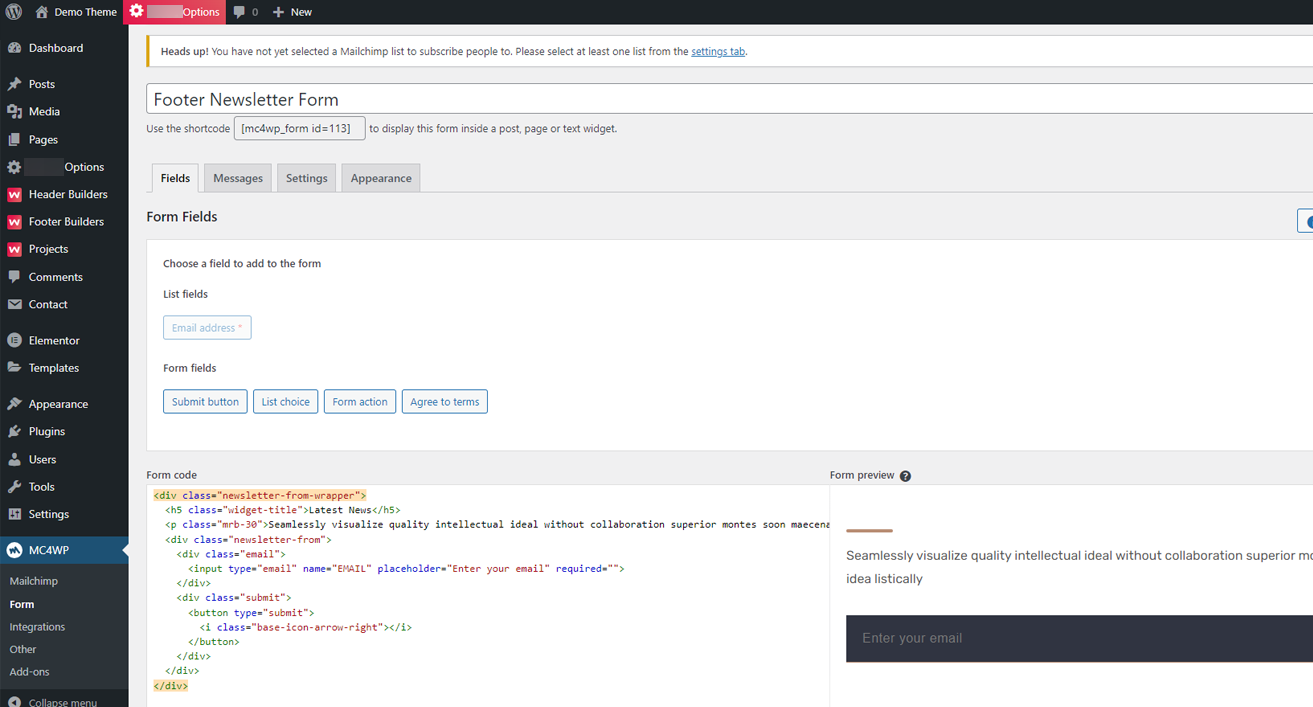Click the WordPress logo in the admin bar
This screenshot has width=1313, height=707.
14,11
